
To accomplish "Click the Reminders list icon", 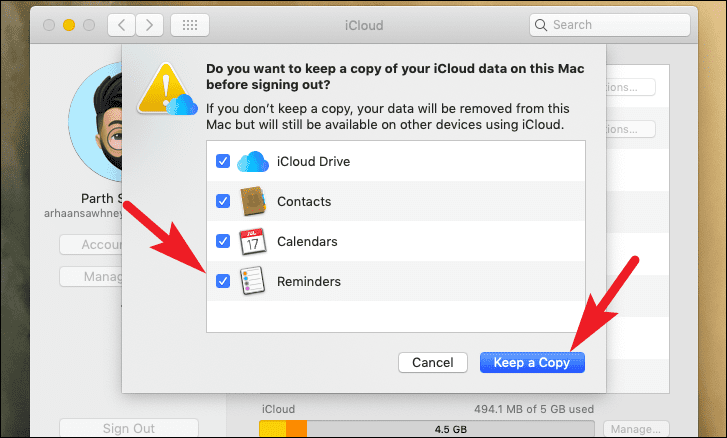I will (253, 281).
